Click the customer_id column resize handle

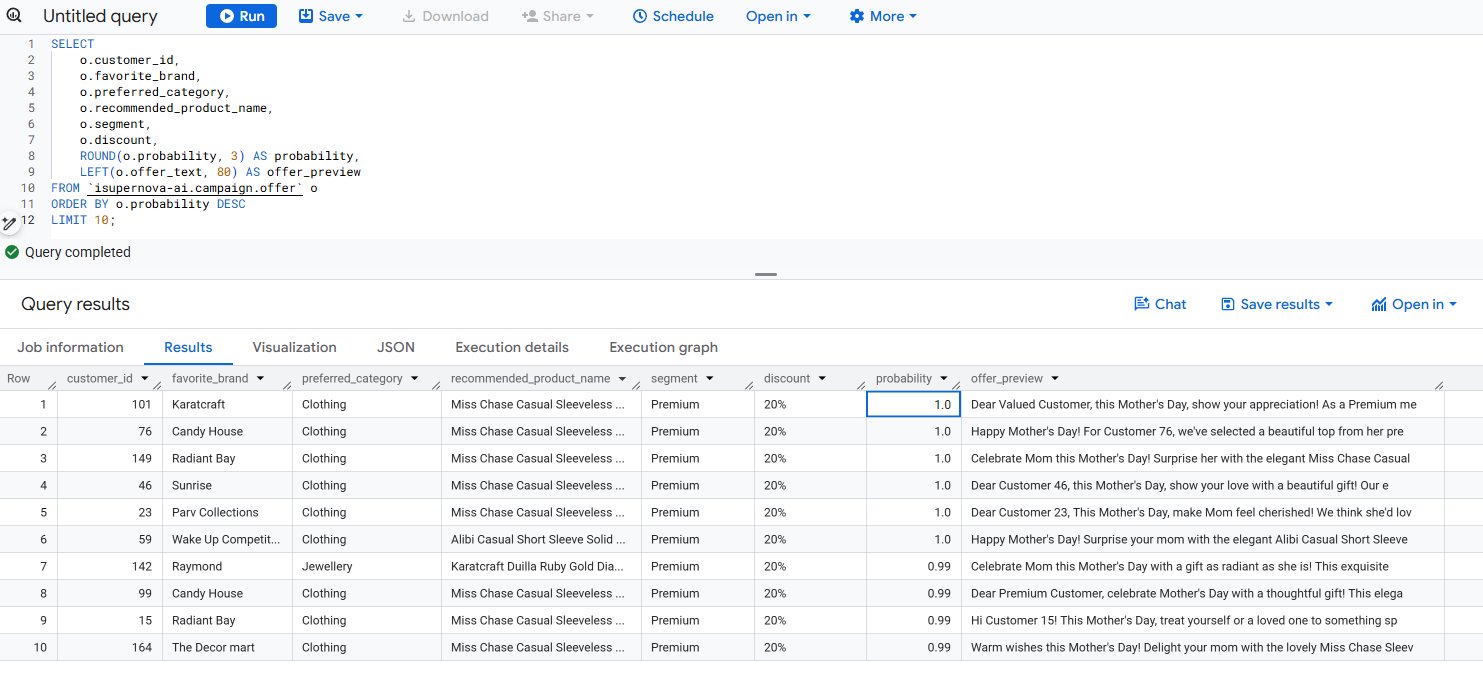coord(157,385)
